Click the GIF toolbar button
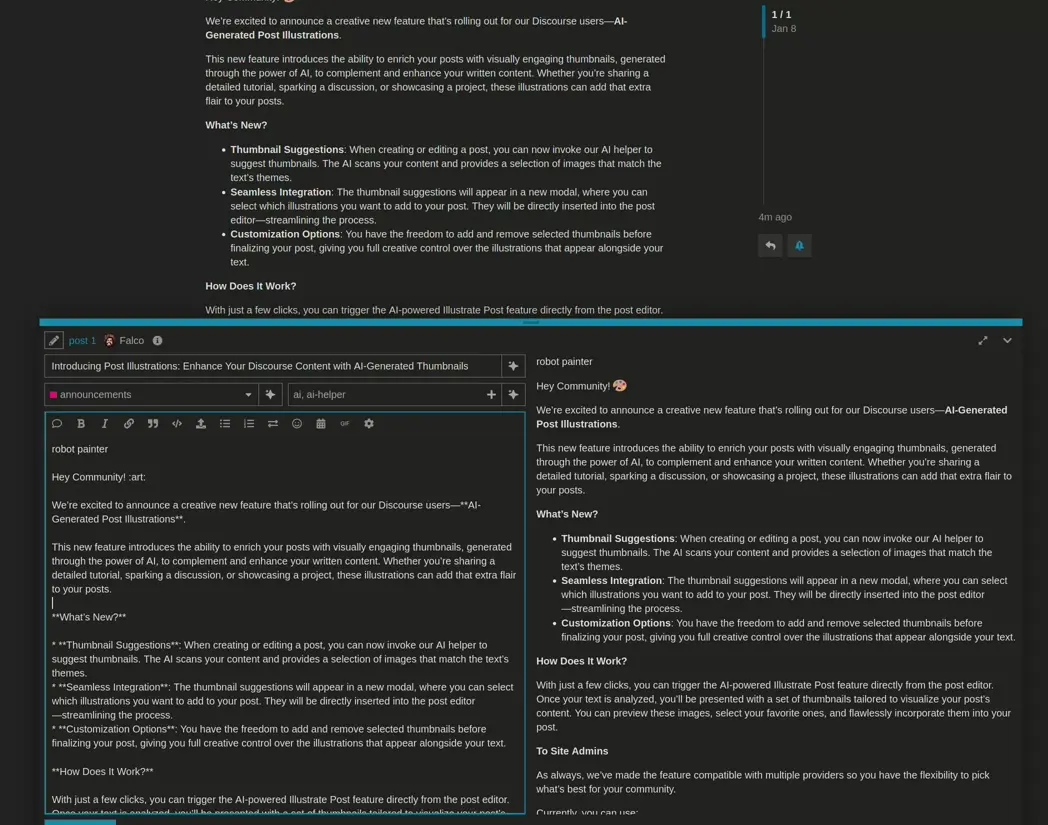This screenshot has height=825, width=1048. 345,423
